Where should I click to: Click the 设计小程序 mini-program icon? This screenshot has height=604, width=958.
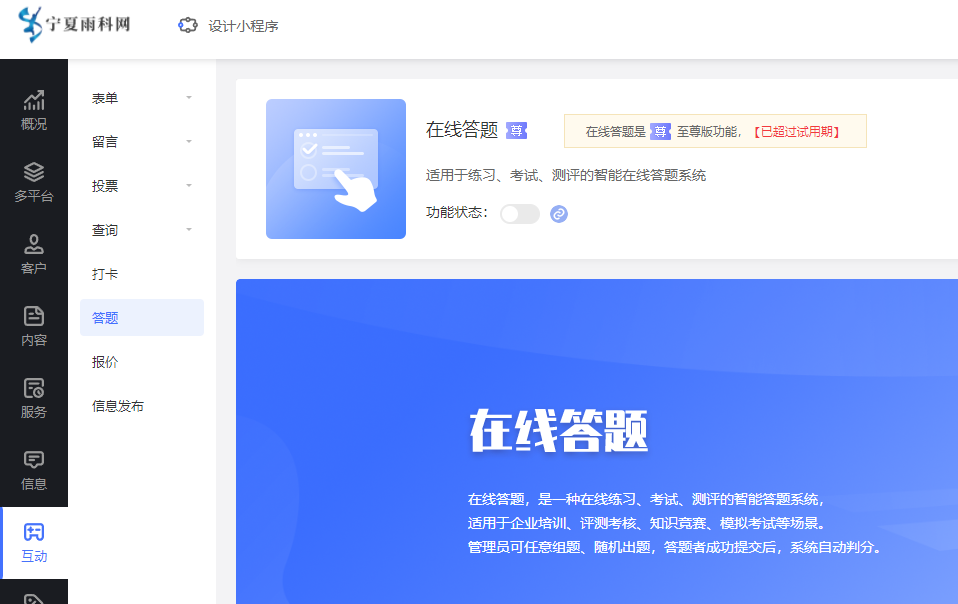[188, 26]
